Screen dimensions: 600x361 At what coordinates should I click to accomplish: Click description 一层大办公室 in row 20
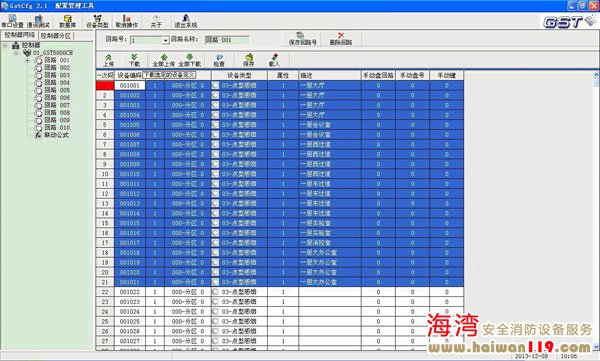(318, 272)
